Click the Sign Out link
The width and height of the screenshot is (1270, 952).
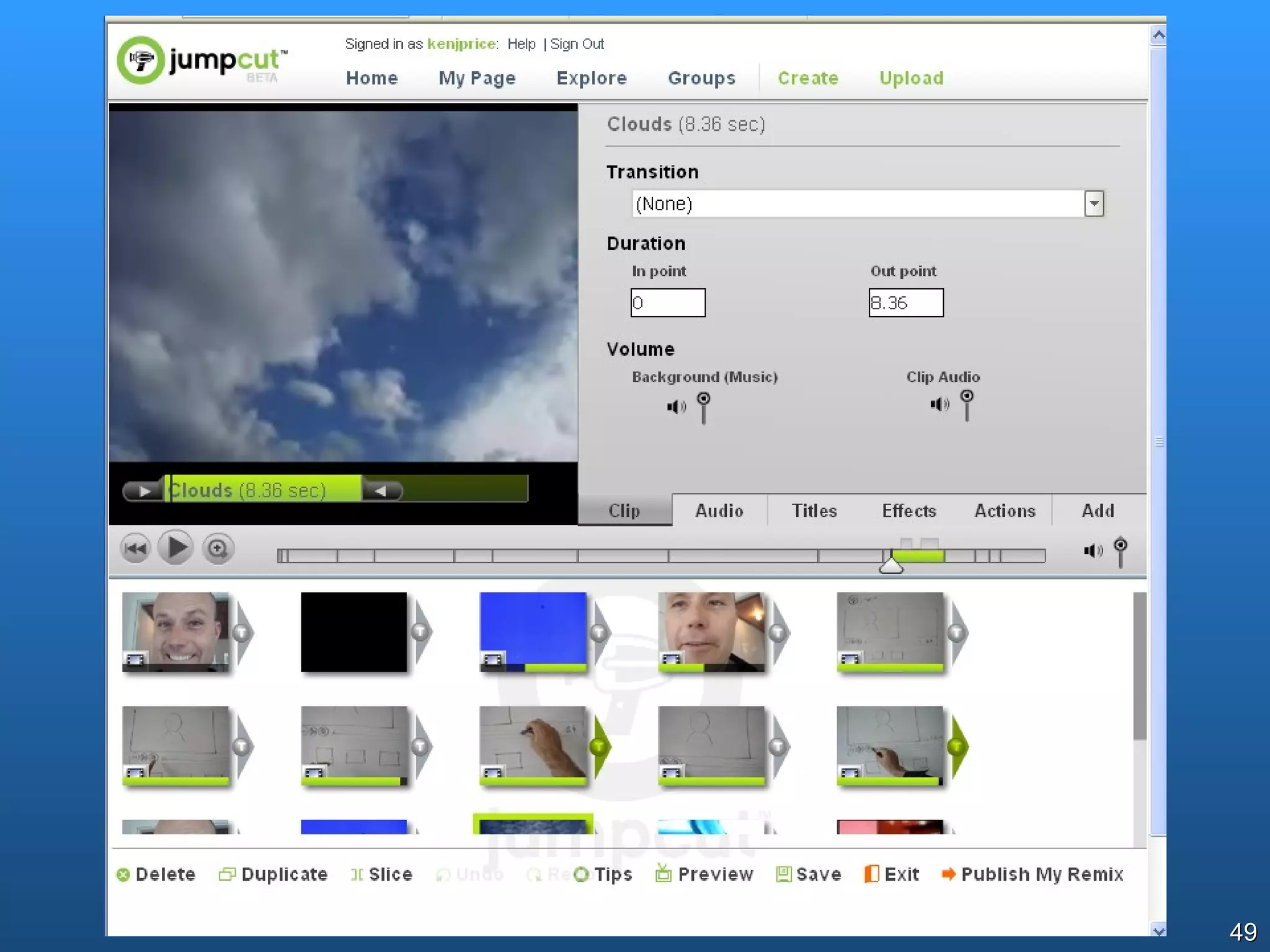577,44
